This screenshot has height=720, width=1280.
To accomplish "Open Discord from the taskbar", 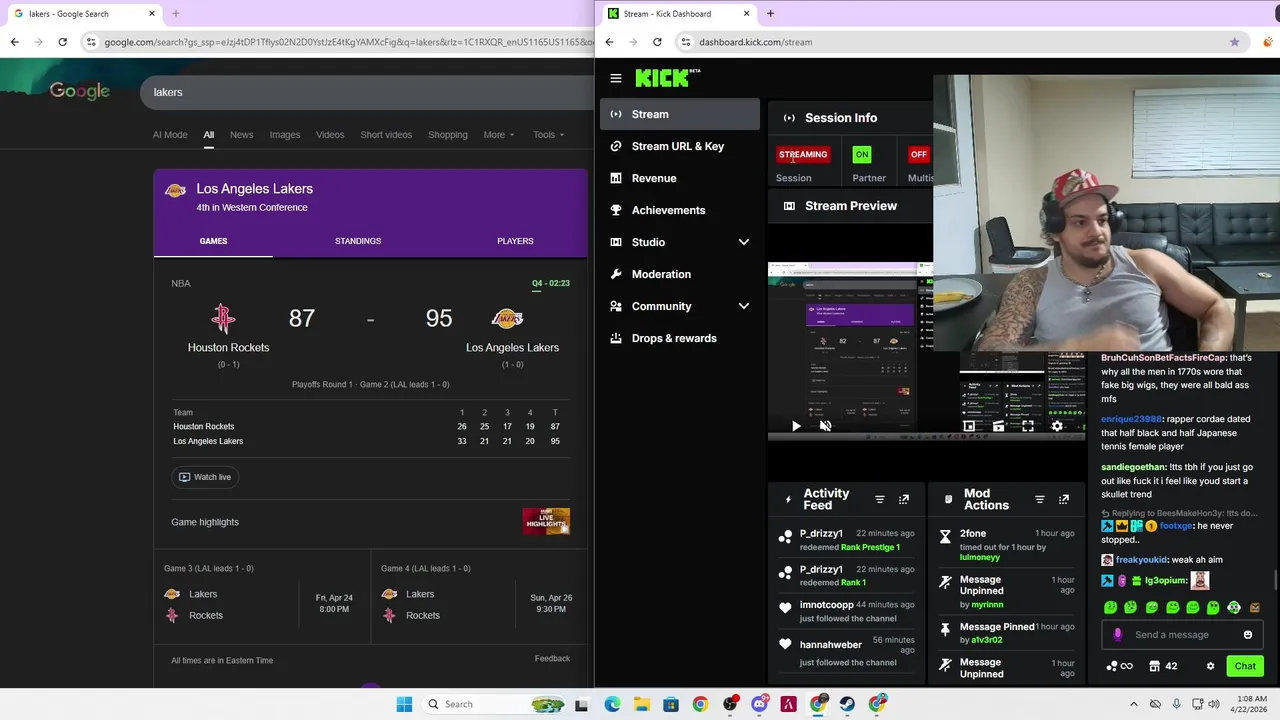I will pyautogui.click(x=759, y=704).
